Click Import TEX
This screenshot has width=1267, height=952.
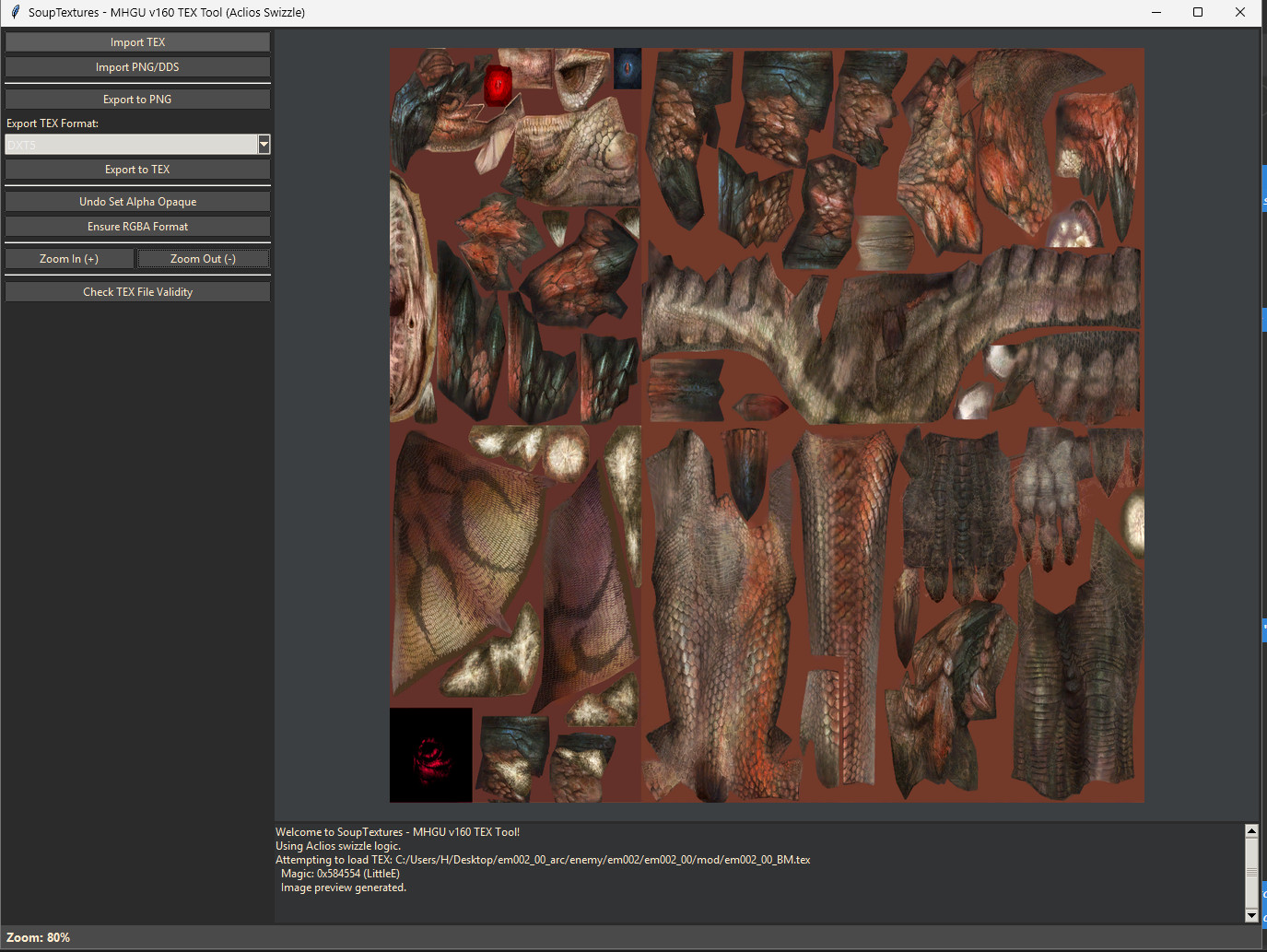[x=136, y=41]
